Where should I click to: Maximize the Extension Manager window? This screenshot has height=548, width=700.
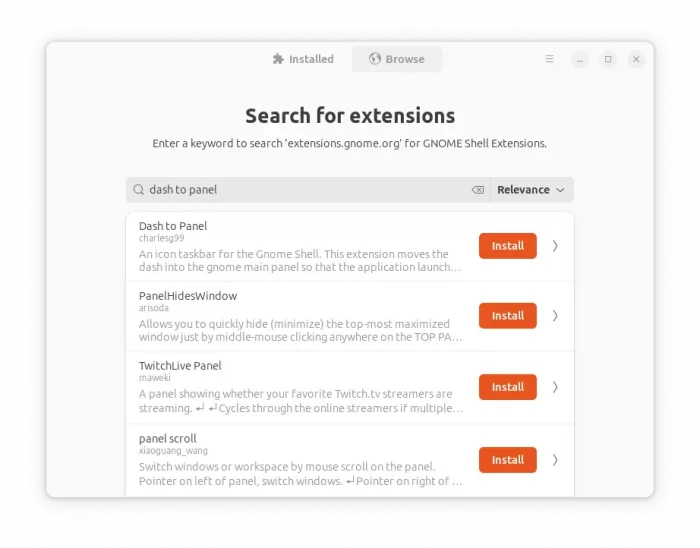[x=608, y=60]
